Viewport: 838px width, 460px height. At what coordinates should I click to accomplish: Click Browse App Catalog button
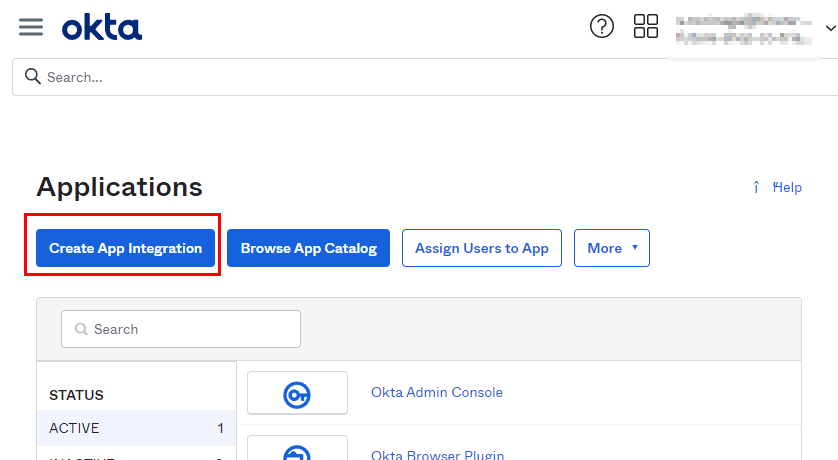[308, 248]
